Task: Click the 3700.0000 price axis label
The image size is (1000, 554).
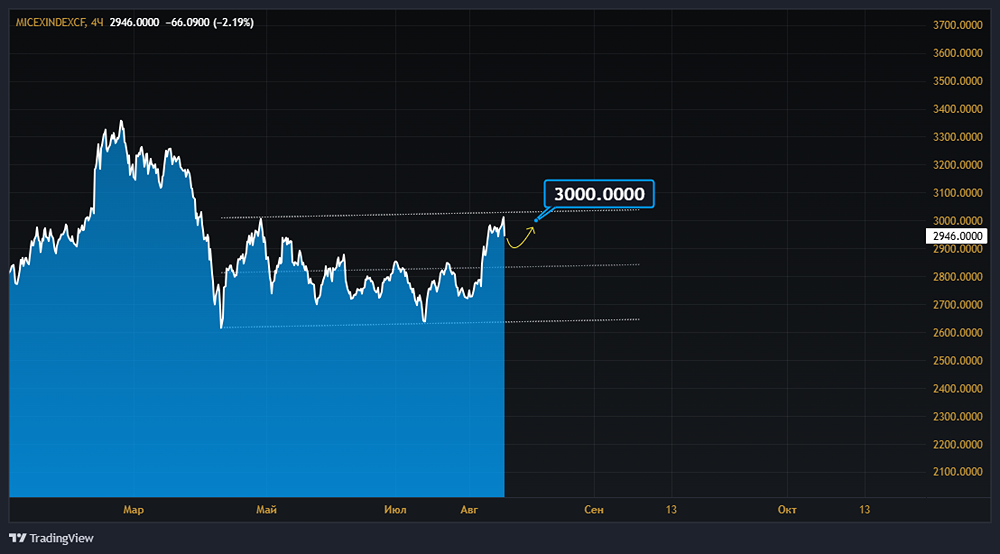Action: [x=955, y=25]
